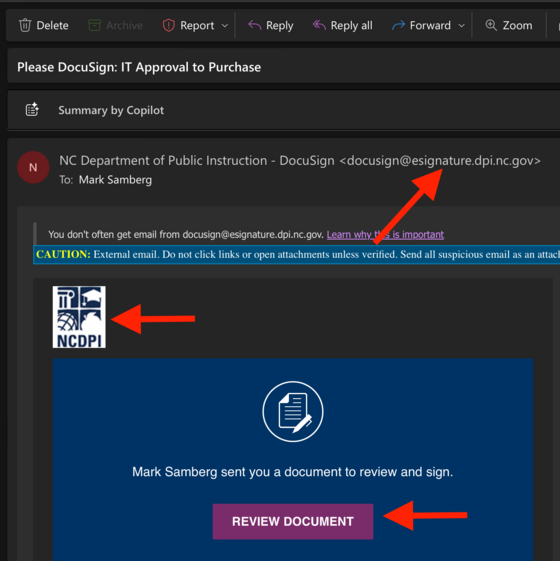Open the Forward dropdown chevron
Image resolution: width=560 pixels, height=561 pixels.
click(x=462, y=26)
